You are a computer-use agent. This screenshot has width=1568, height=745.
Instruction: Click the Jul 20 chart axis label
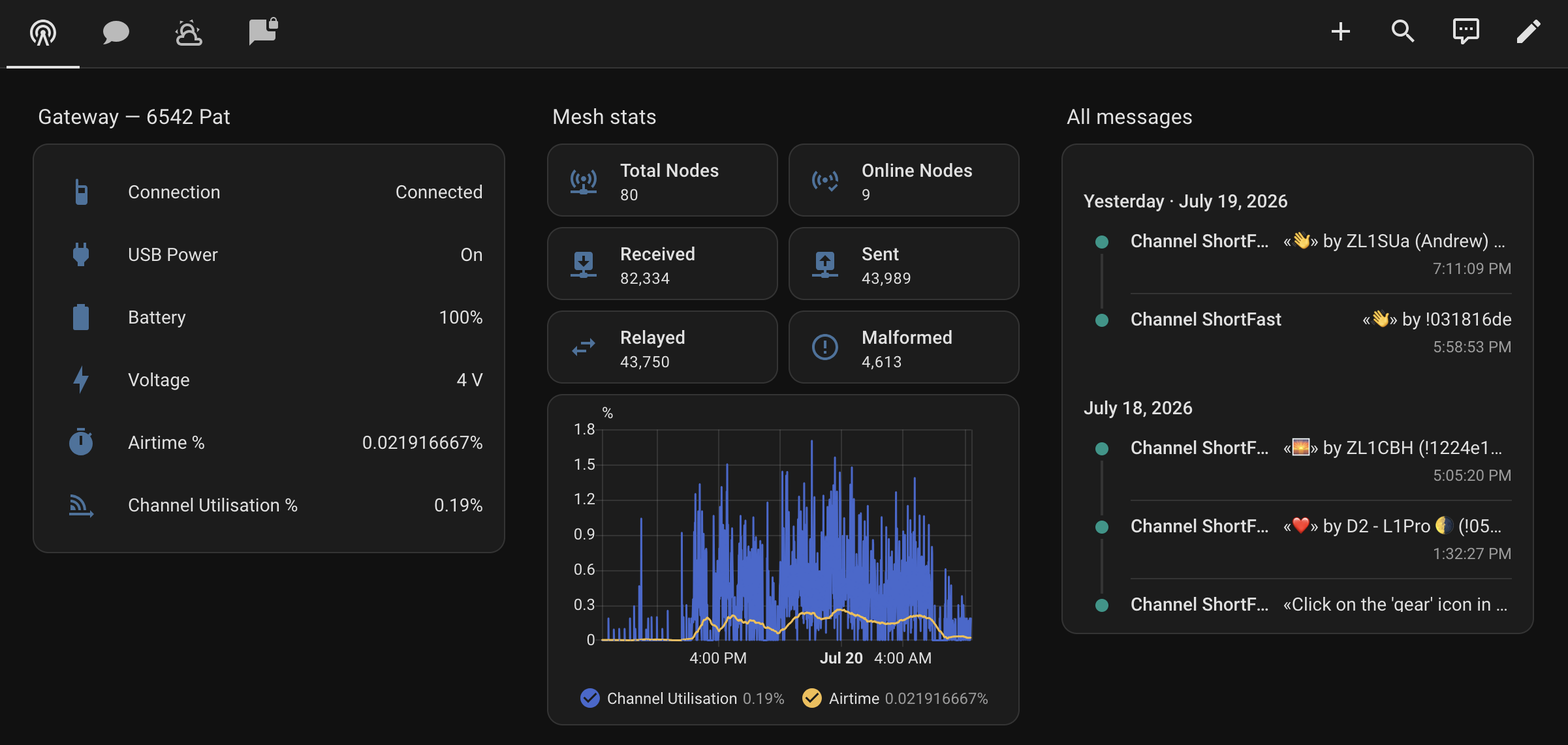pyautogui.click(x=841, y=658)
